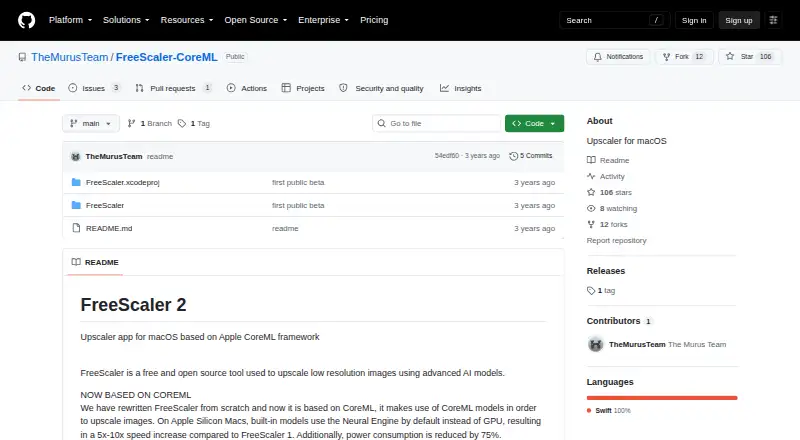Expand the Solutions menu
This screenshot has width=800, height=440.
tap(126, 20)
